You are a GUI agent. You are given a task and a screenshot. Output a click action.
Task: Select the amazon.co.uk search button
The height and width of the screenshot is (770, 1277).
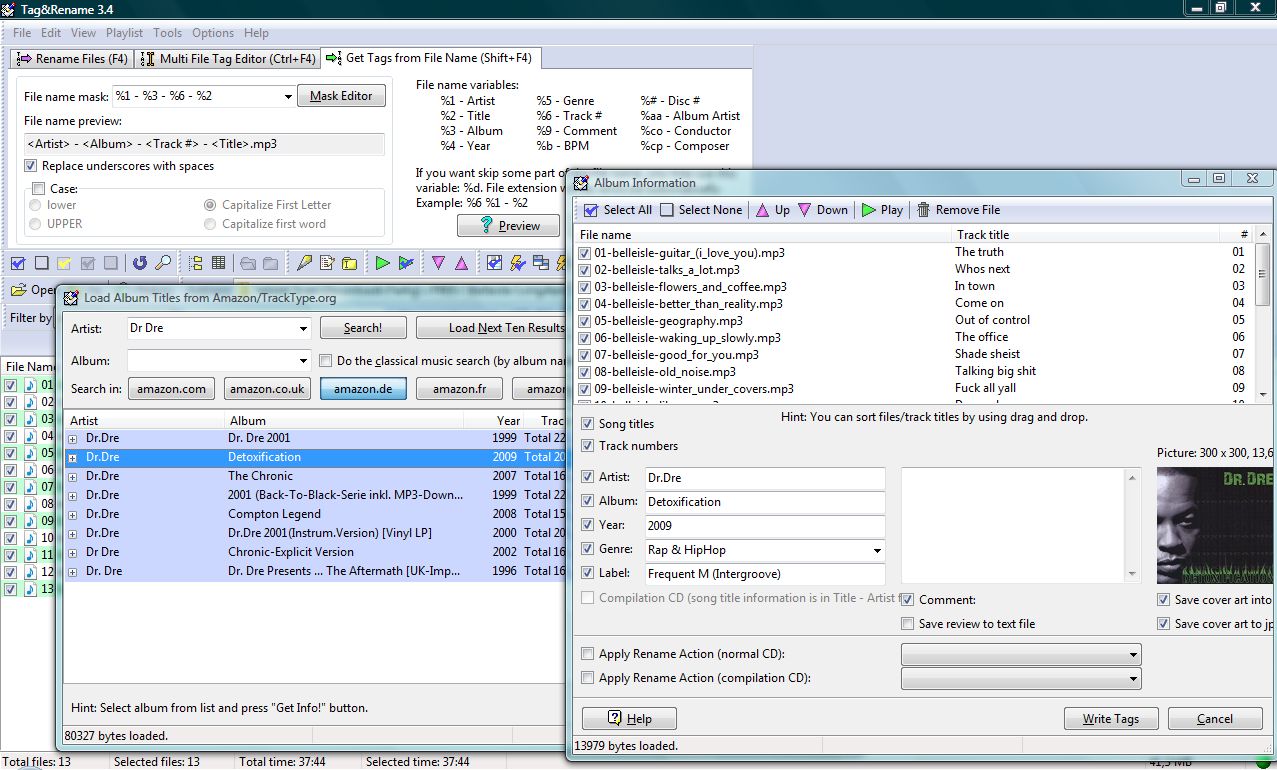tap(267, 389)
